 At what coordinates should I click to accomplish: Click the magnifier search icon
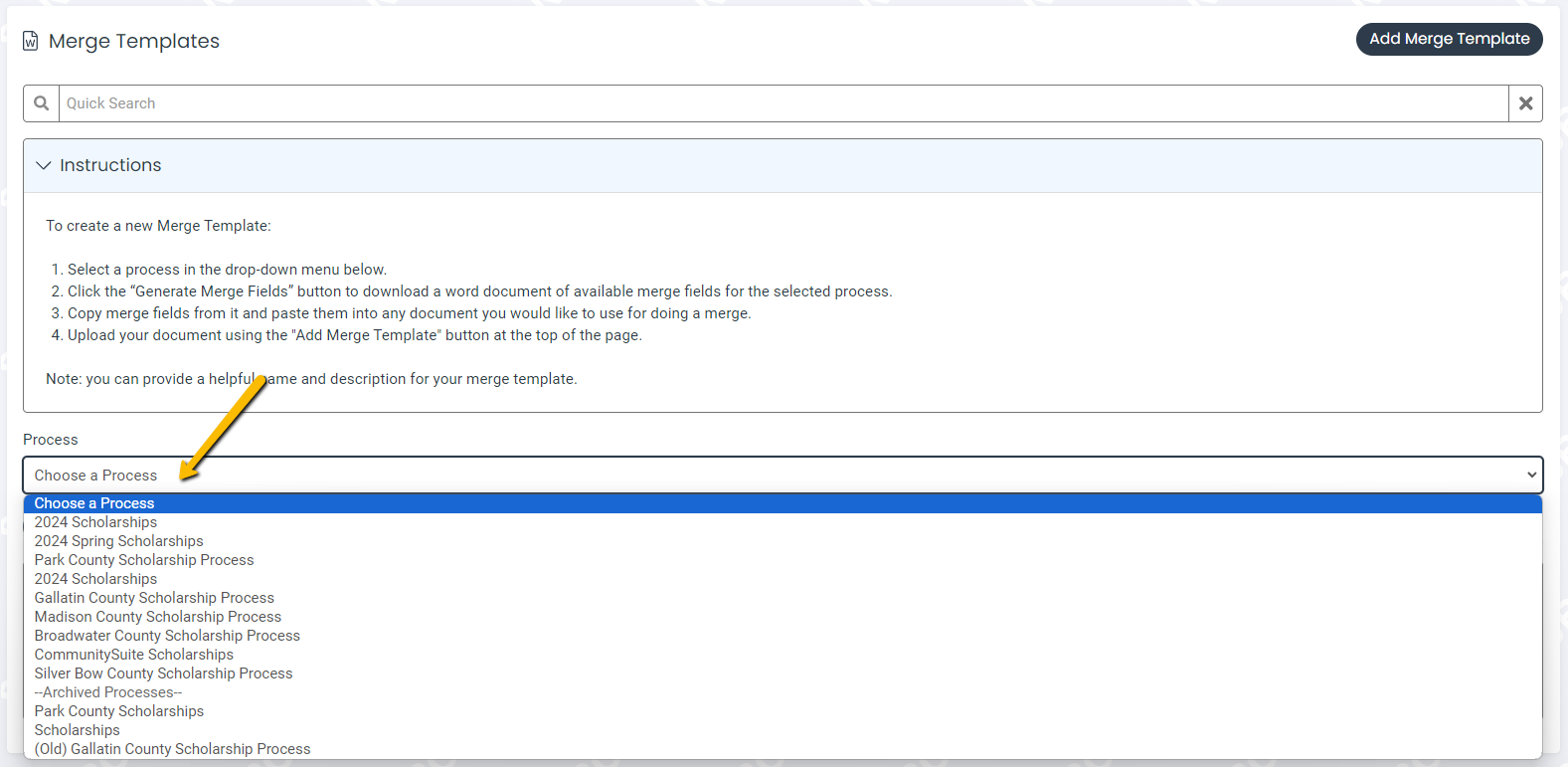click(41, 103)
